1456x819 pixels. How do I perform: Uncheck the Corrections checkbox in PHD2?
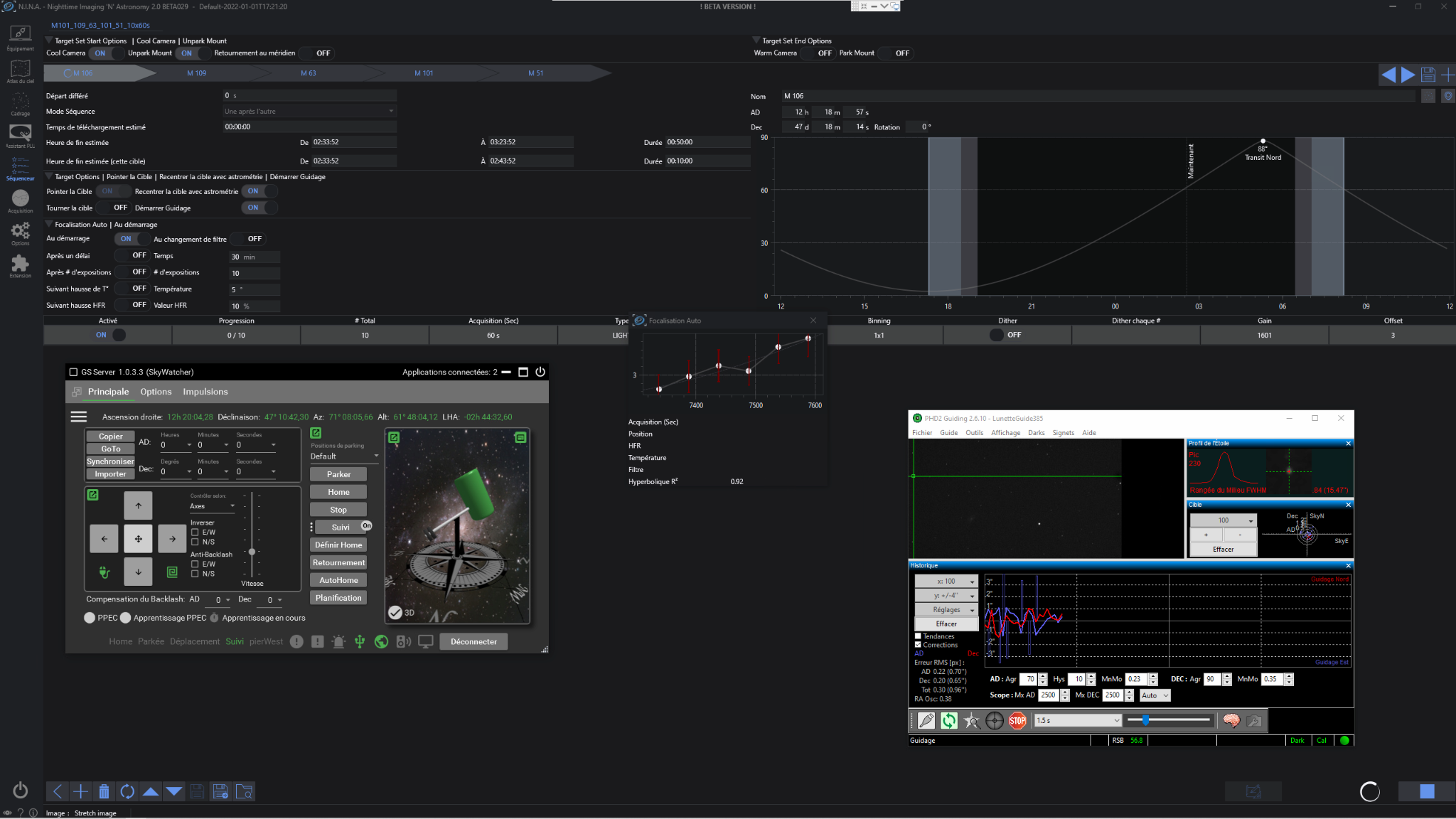click(918, 645)
